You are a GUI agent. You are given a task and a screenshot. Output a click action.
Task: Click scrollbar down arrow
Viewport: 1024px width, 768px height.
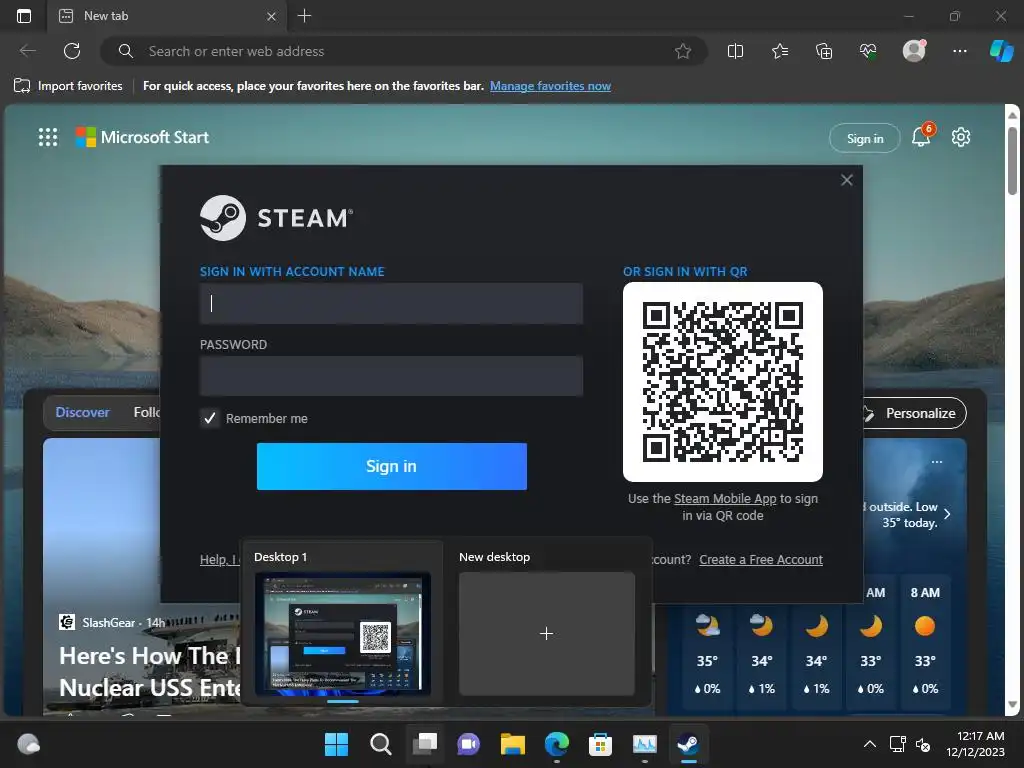pos(1012,705)
